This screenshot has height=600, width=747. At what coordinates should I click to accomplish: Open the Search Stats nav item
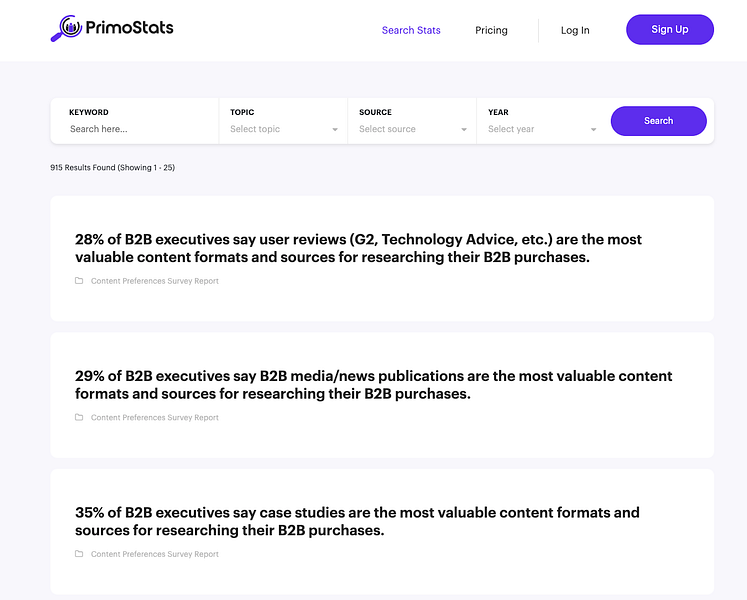tap(411, 30)
